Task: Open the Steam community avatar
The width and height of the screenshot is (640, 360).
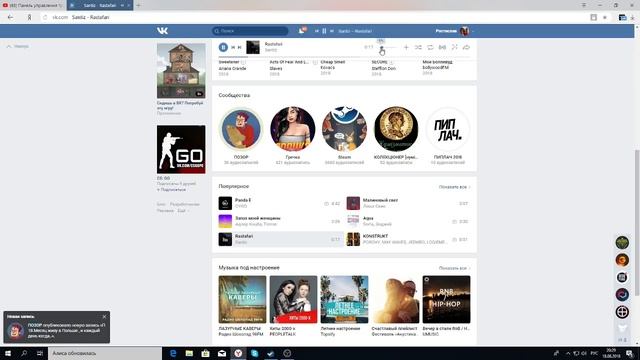Action: pyautogui.click(x=344, y=129)
